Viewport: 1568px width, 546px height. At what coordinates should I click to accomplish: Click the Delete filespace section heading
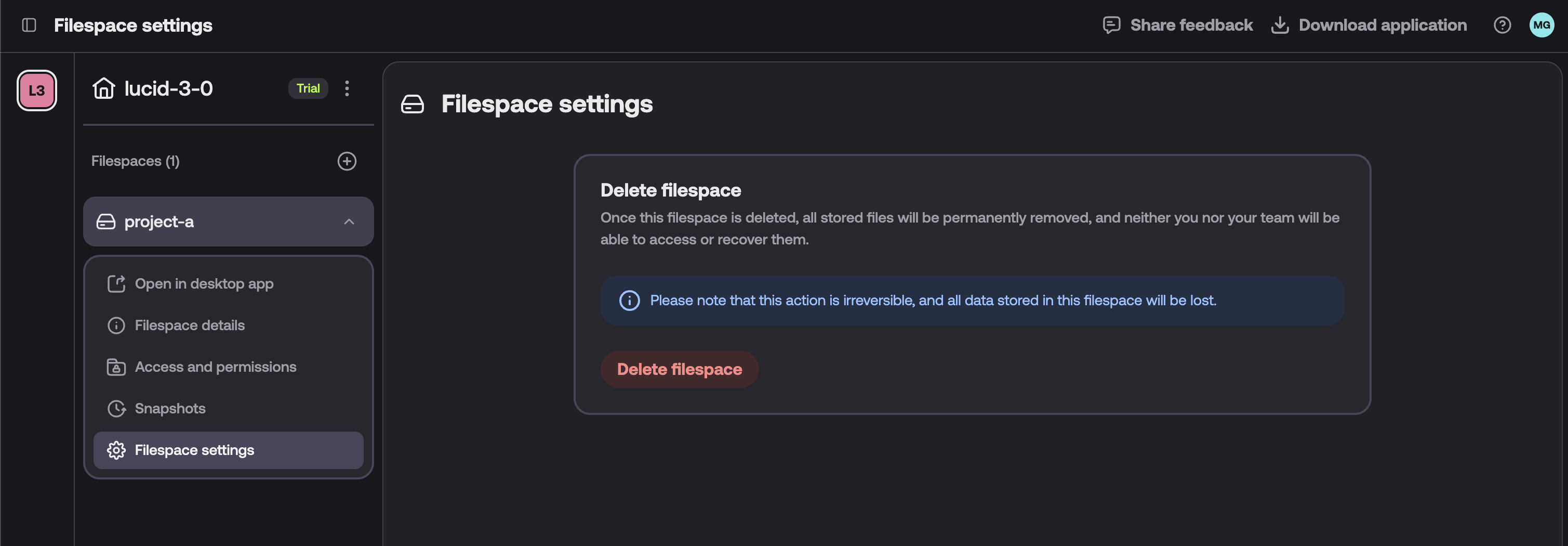click(670, 190)
